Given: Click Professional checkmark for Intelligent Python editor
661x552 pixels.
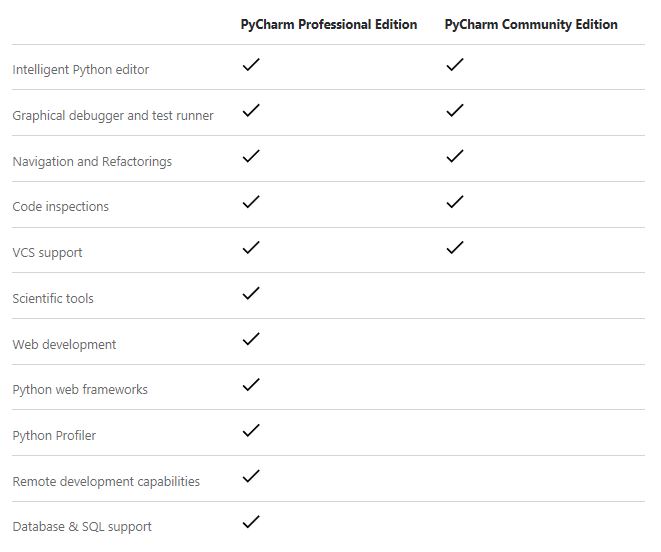Looking at the screenshot, I should tap(251, 65).
